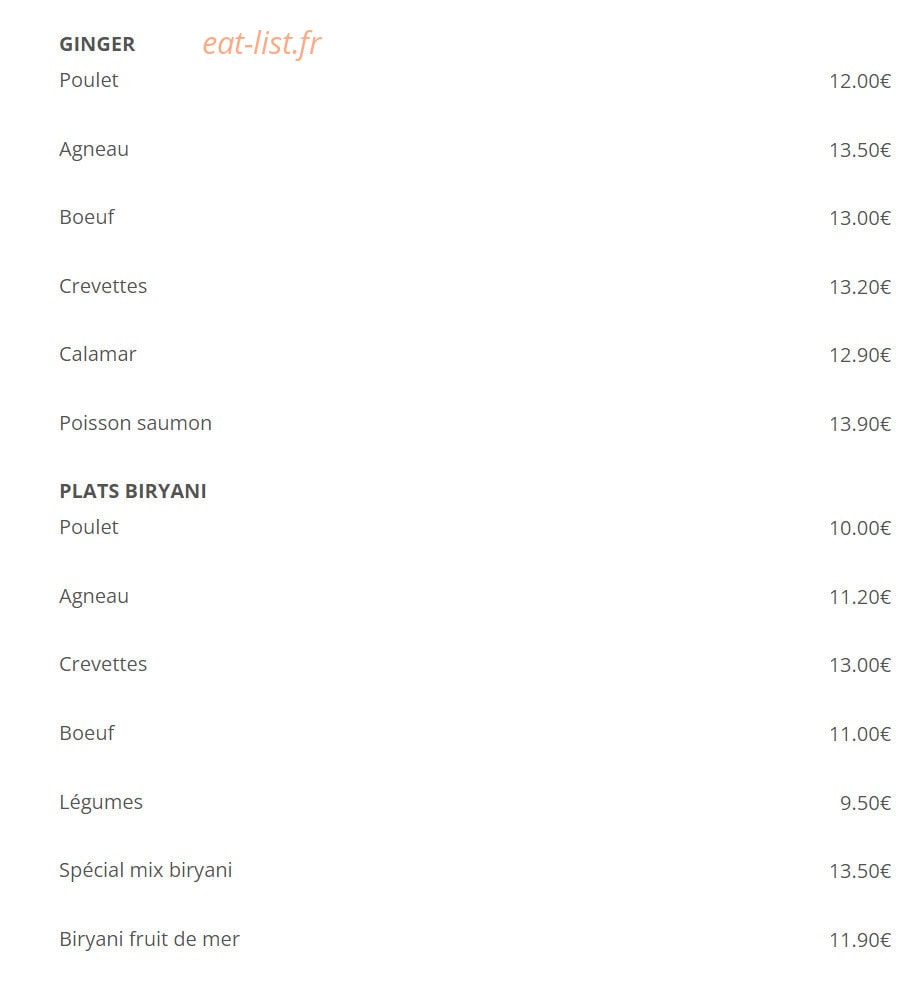Select the PLATS BIRYANI section heading
This screenshot has height=996, width=921.
coord(133,491)
